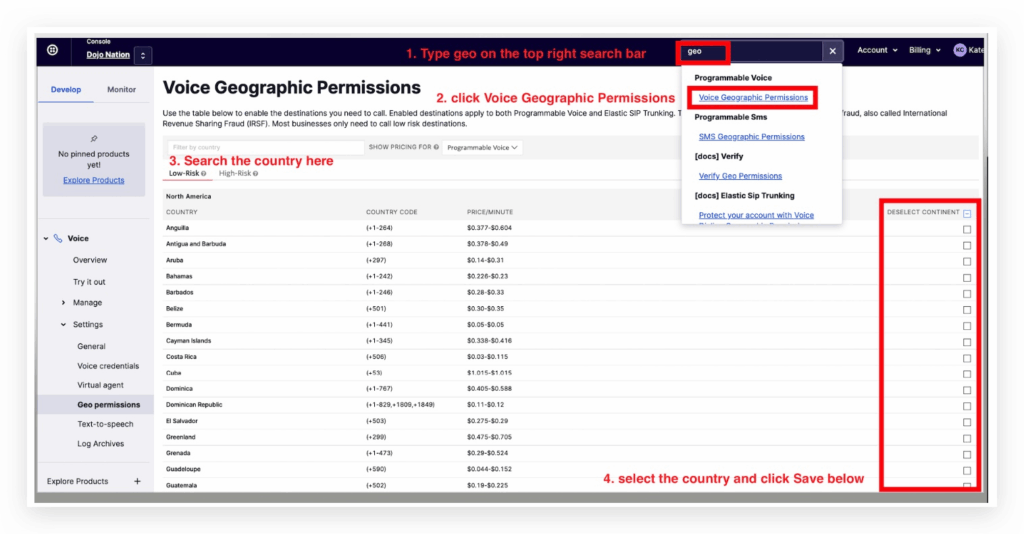Toggle the Deselect Continent checkbox
This screenshot has width=1024, height=534.
coord(968,213)
